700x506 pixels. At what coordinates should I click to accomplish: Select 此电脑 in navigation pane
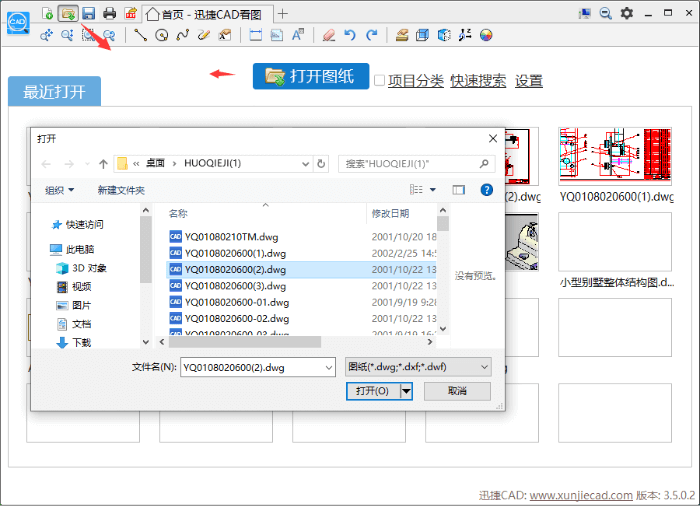coord(72,249)
